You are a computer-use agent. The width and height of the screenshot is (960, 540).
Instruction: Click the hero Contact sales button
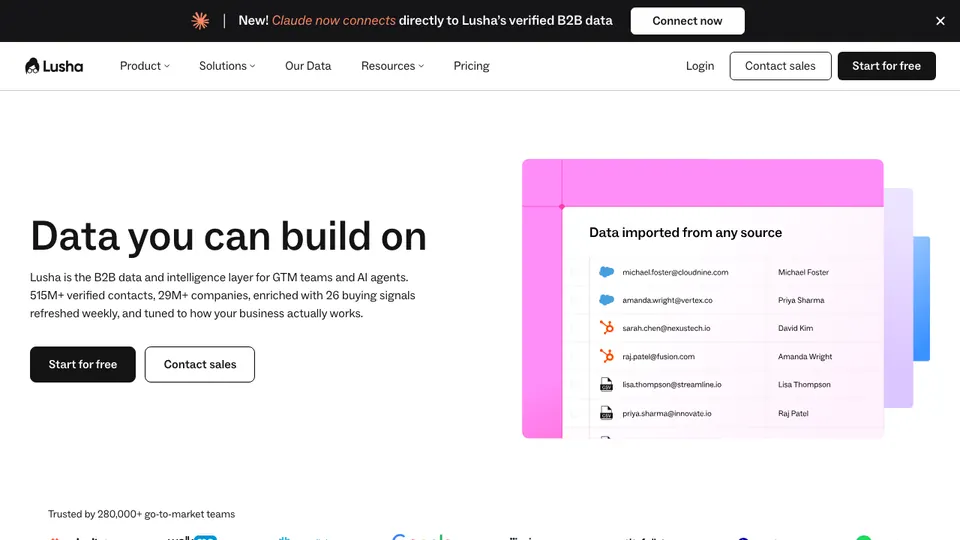click(x=200, y=364)
